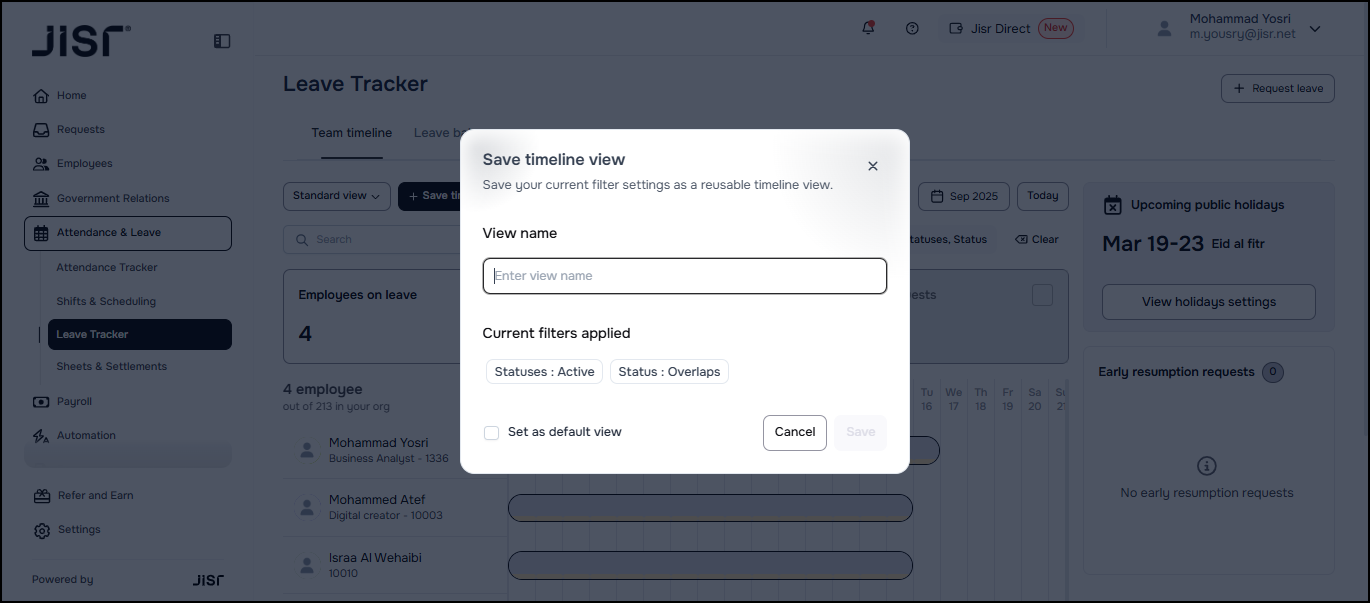Tick the checkbox on requests card
This screenshot has width=1370, height=603.
pyautogui.click(x=1042, y=295)
